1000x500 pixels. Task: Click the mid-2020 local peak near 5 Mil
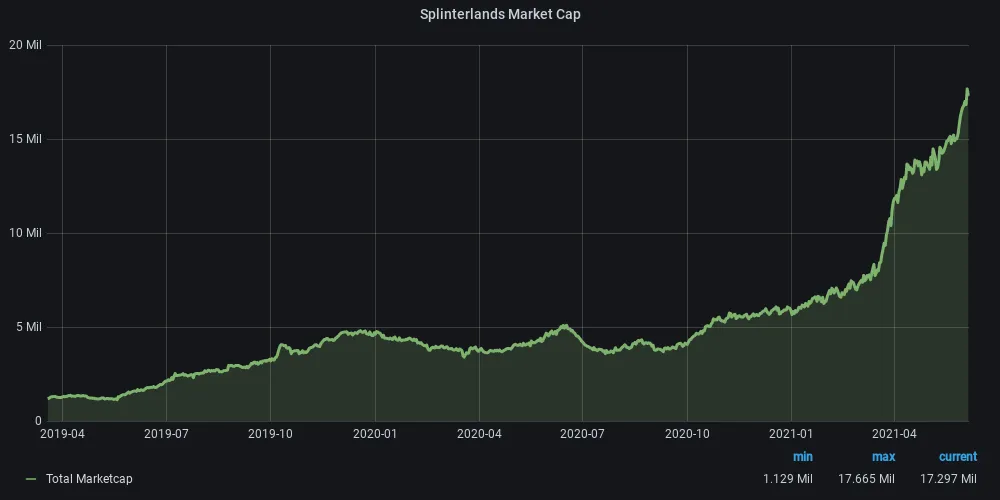pos(564,326)
